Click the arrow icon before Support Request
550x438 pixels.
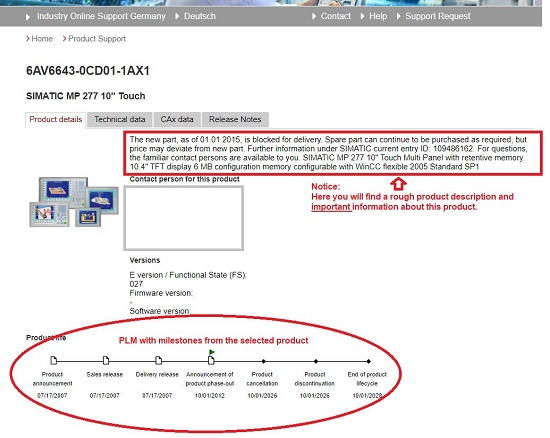[x=398, y=16]
